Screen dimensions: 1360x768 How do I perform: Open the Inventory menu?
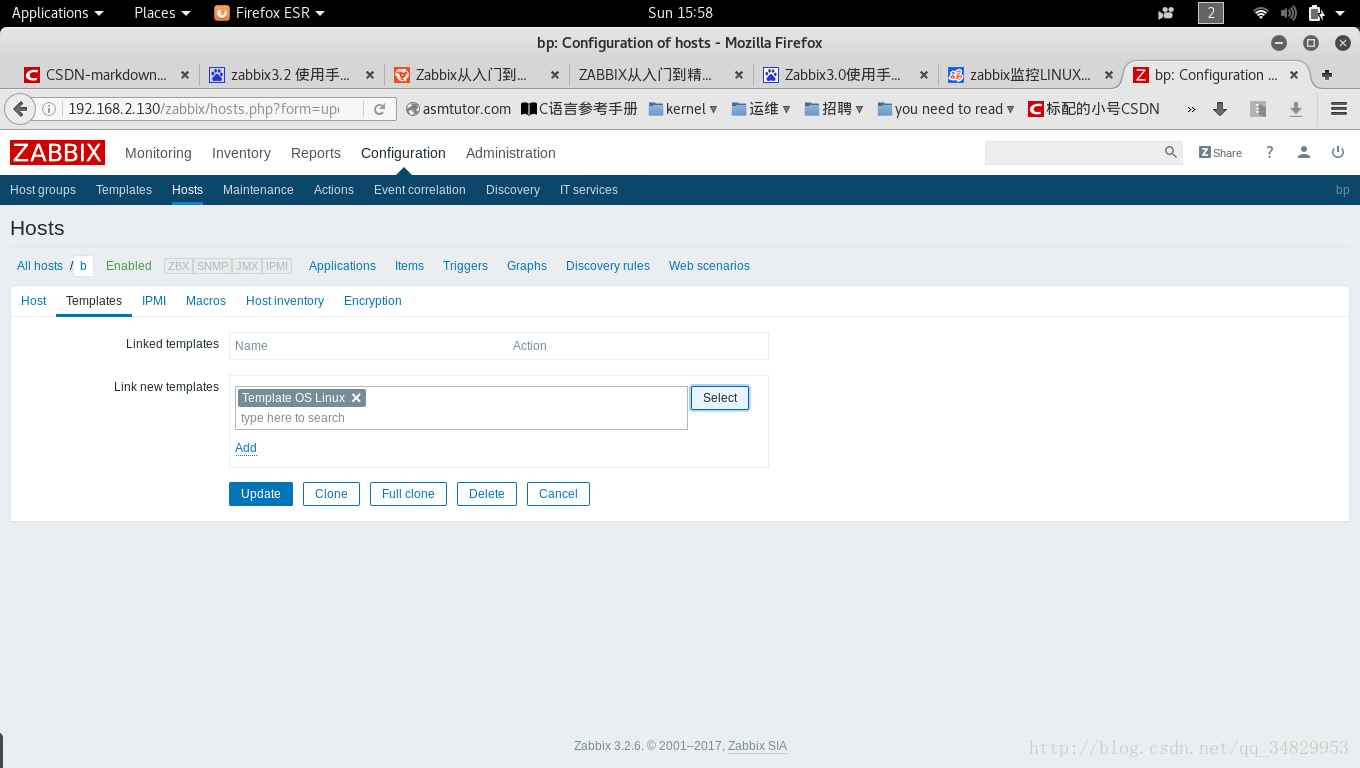pos(241,153)
